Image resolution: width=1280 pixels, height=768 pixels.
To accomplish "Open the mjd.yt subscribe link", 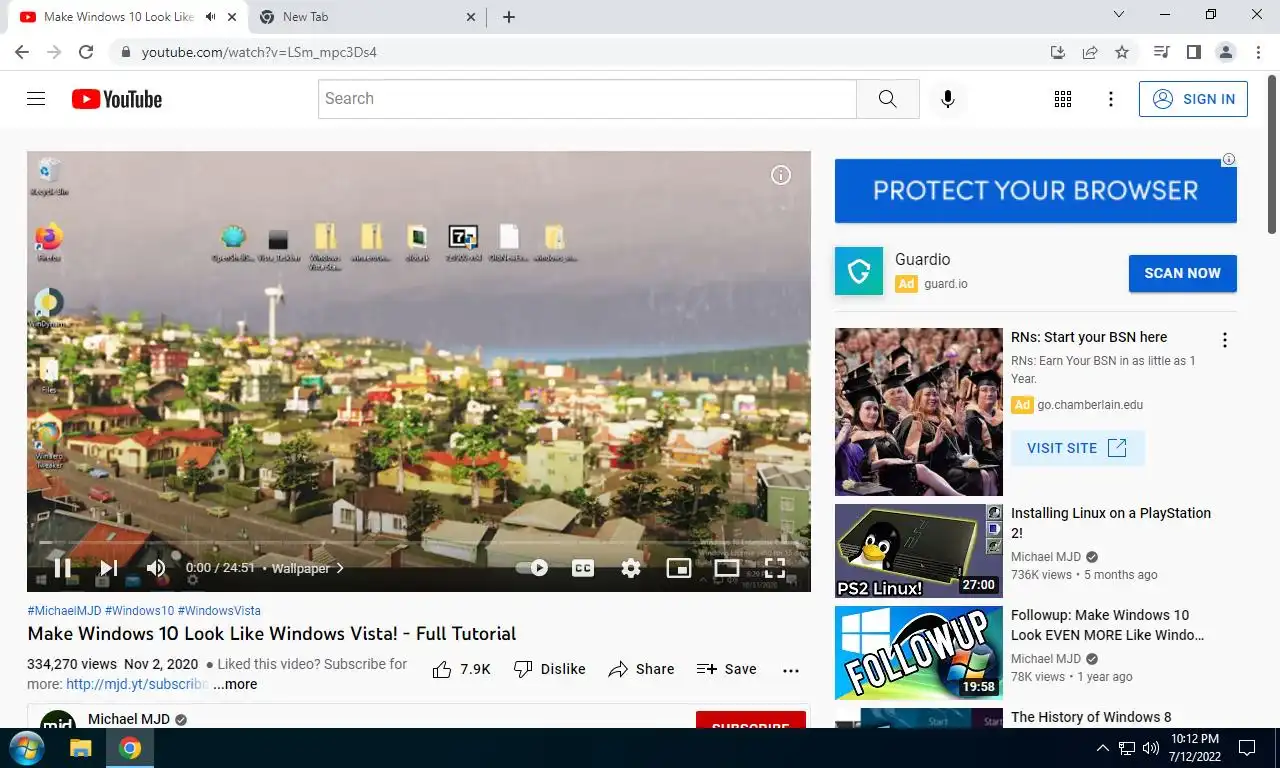I will [137, 684].
